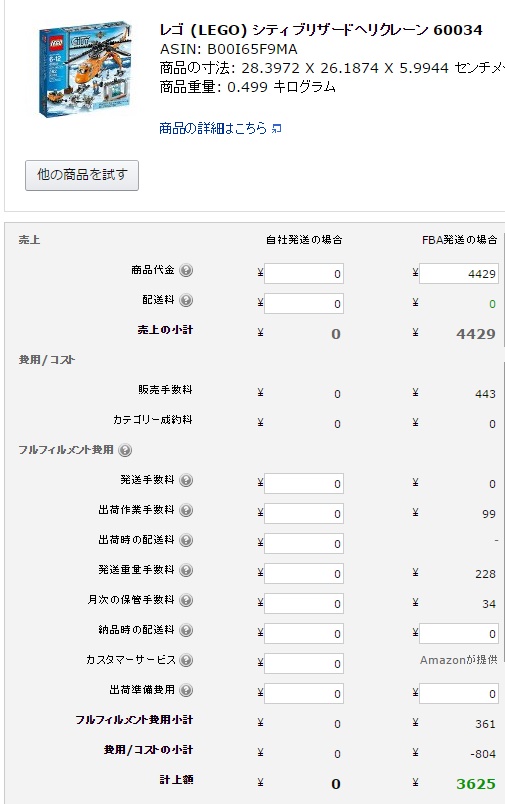The image size is (505, 804).
Task: Click the FBA 発送重量手数料 value 228
Action: click(485, 574)
